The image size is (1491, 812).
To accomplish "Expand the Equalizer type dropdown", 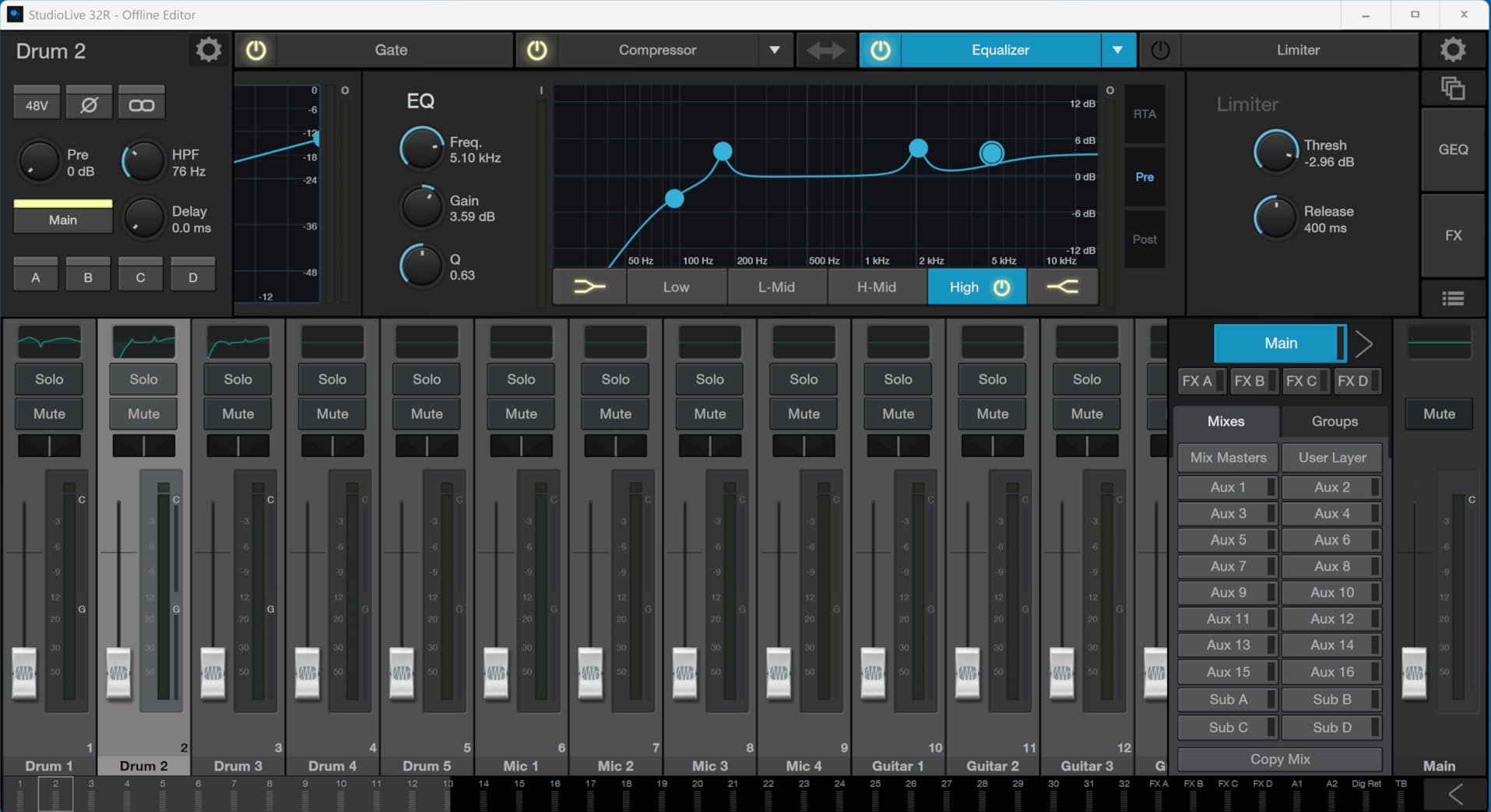I will 1117,51.
